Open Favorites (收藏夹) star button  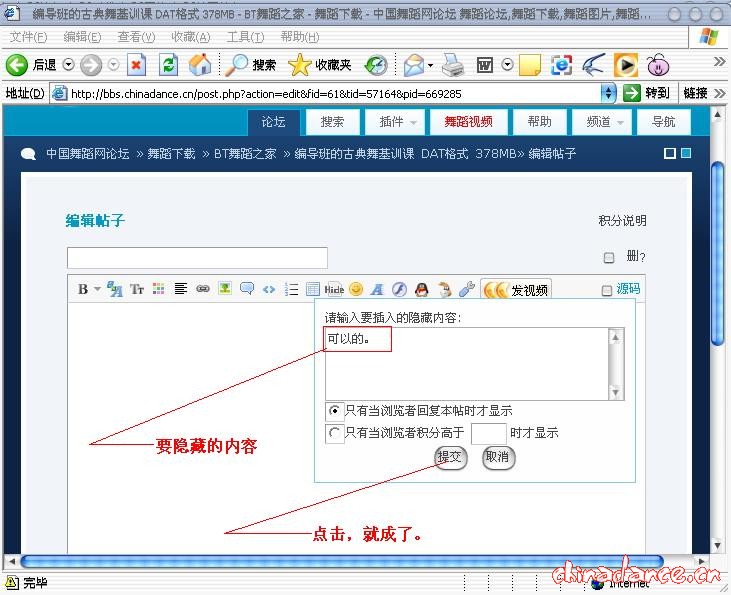coord(320,65)
